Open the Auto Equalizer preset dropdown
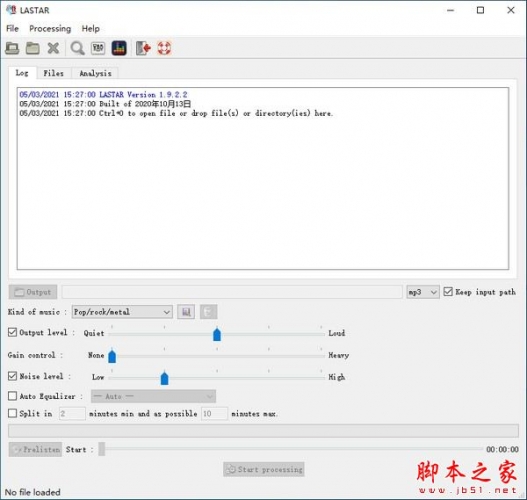 153,397
